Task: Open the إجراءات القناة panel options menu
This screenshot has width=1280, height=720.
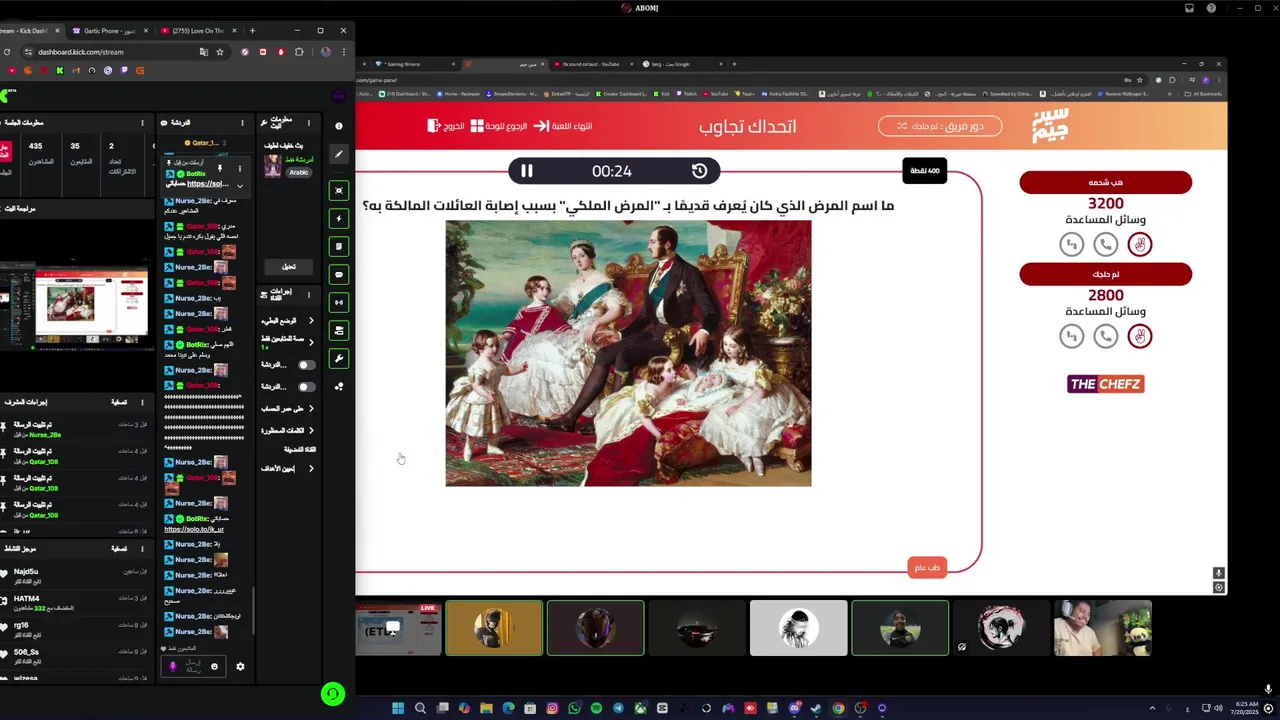Action: click(309, 295)
